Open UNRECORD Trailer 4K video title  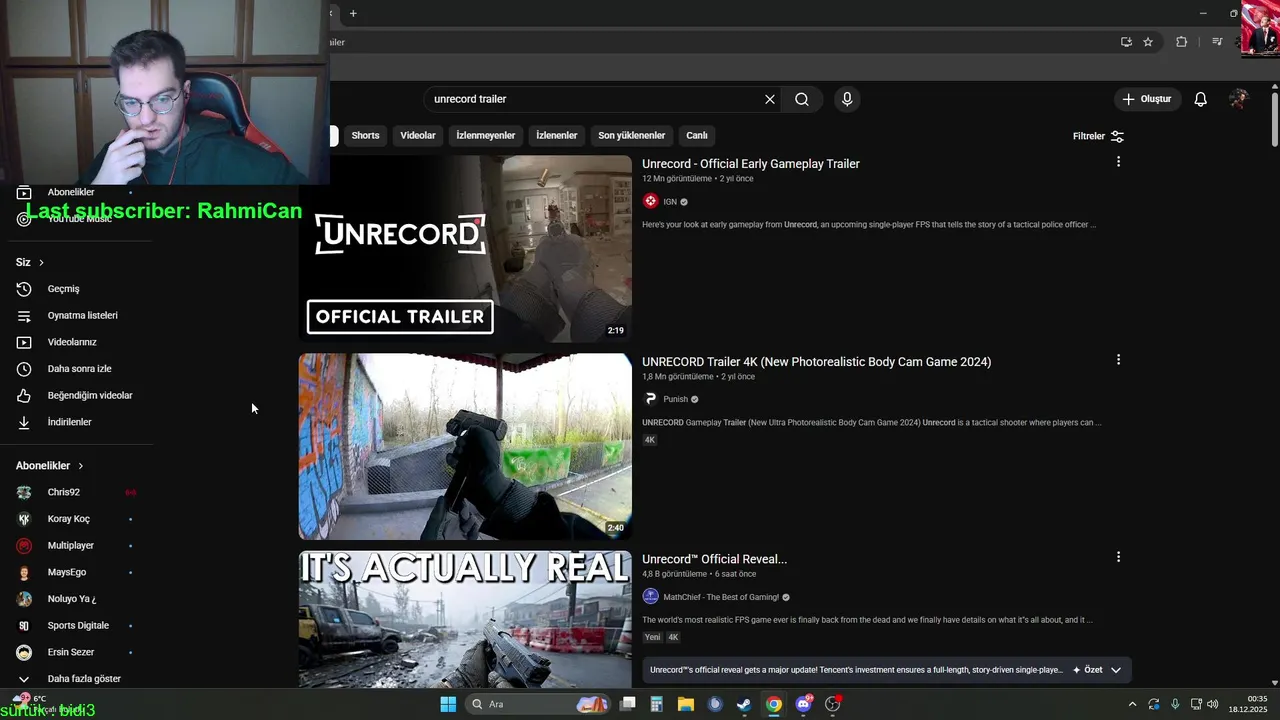point(817,362)
